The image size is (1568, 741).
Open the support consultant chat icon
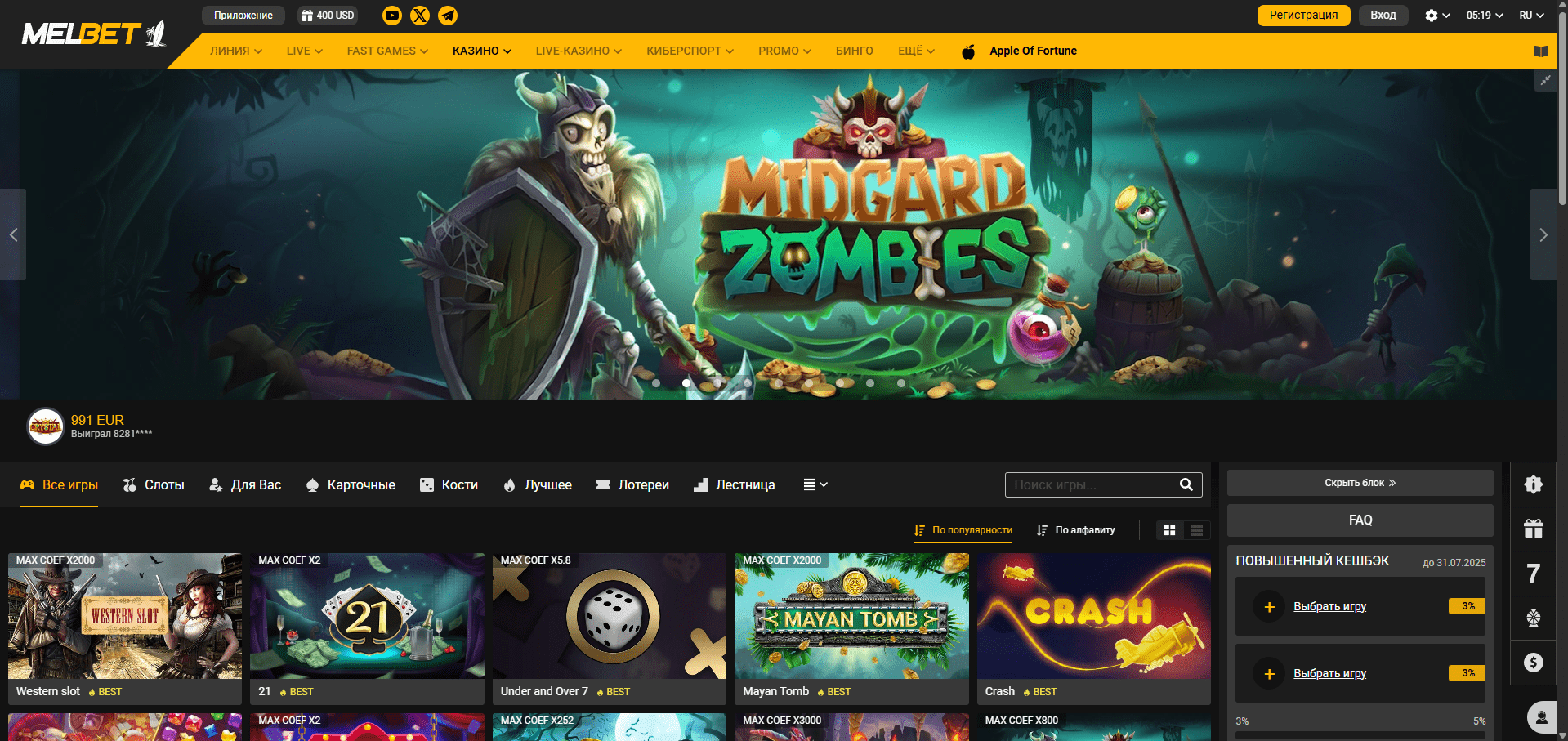[1542, 717]
